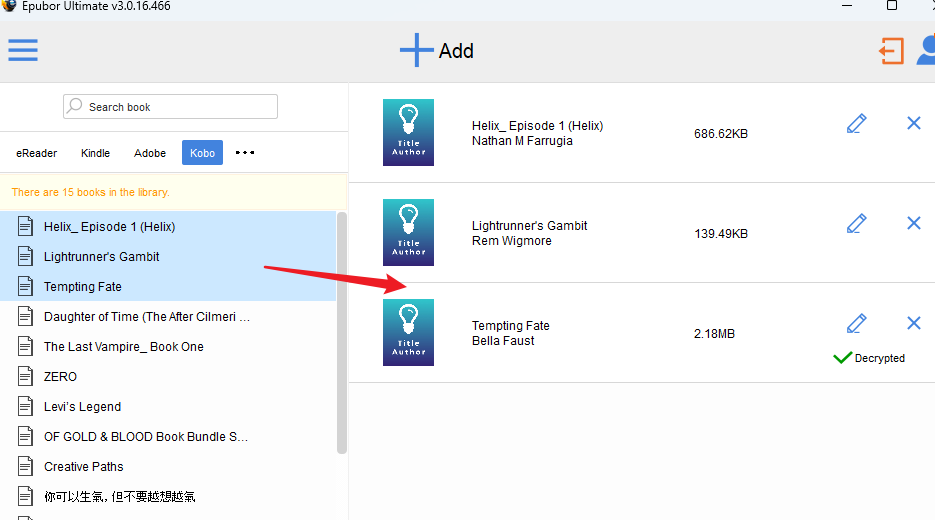Open the orange output folder icon

coord(891,51)
